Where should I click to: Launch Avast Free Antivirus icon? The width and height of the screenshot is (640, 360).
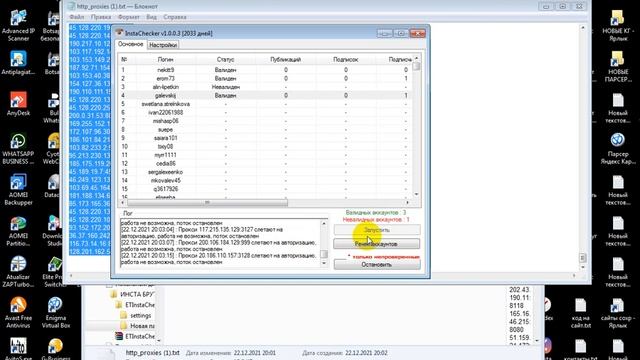[18, 313]
